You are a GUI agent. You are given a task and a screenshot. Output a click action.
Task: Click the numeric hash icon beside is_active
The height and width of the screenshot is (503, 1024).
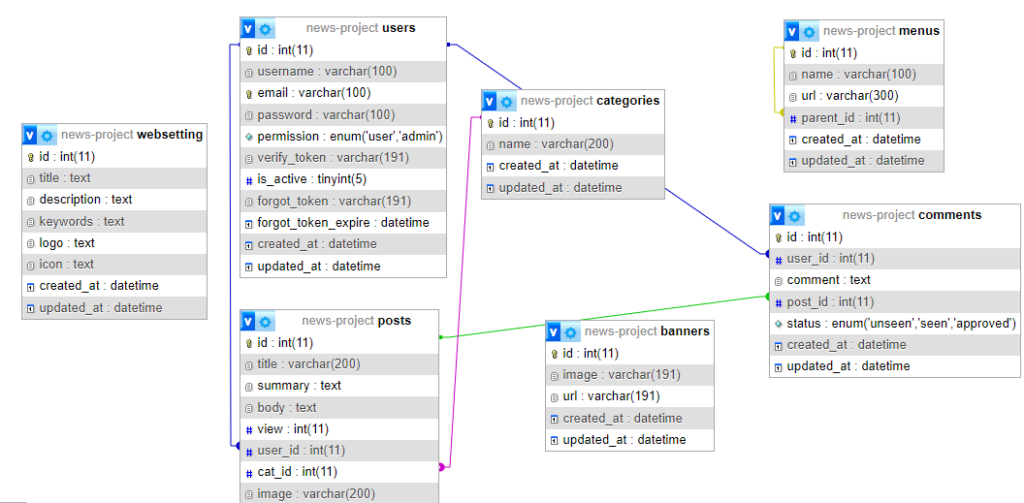pyautogui.click(x=249, y=180)
